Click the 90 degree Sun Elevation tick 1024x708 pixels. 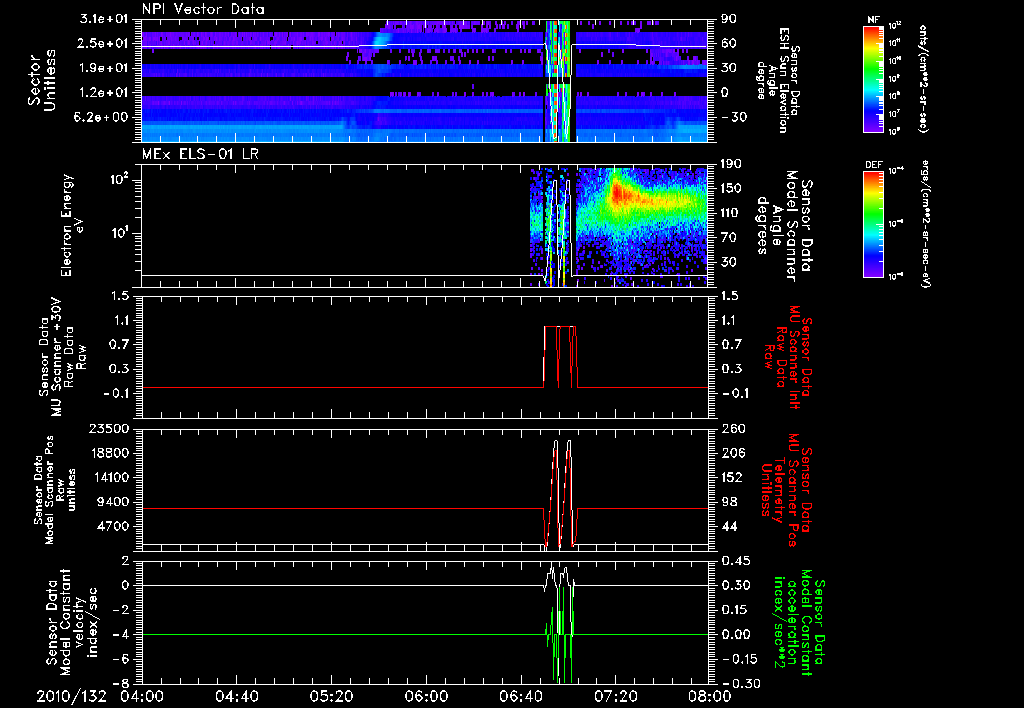pyautogui.click(x=729, y=19)
